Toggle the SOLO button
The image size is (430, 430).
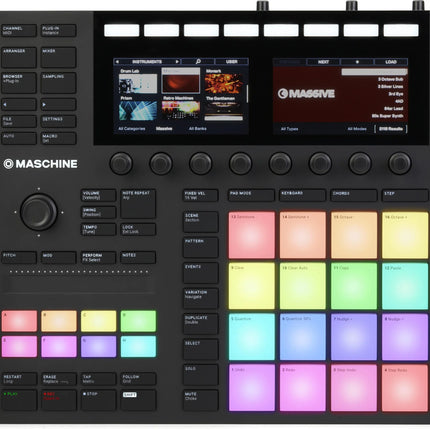click(201, 375)
